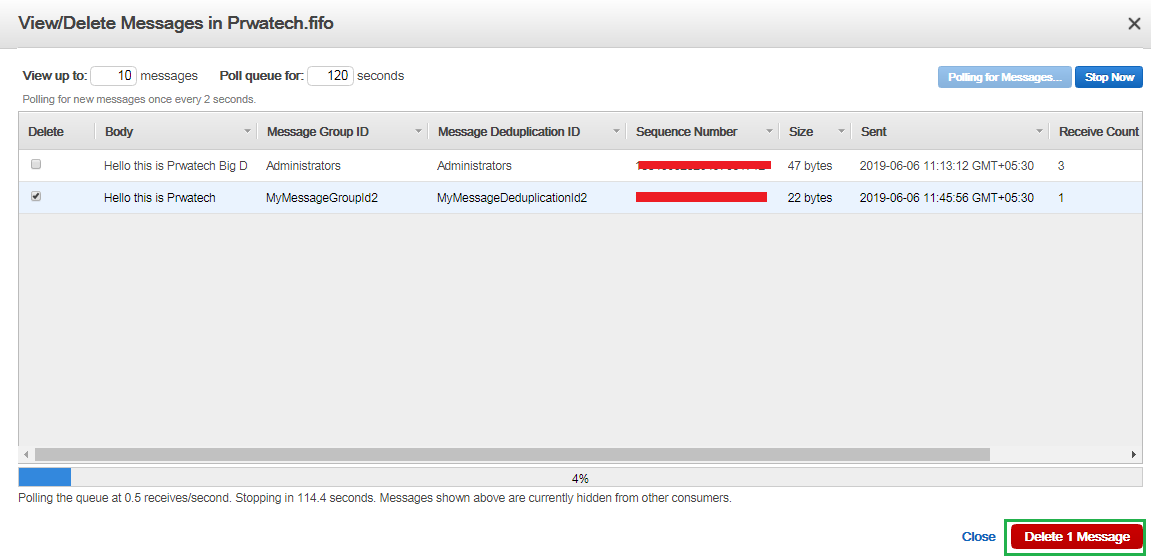Click the 22 bytes size cell
The image size is (1151, 558).
[810, 198]
